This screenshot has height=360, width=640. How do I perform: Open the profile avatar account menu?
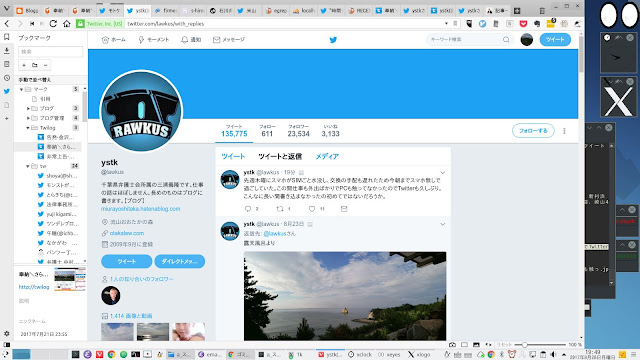527,40
